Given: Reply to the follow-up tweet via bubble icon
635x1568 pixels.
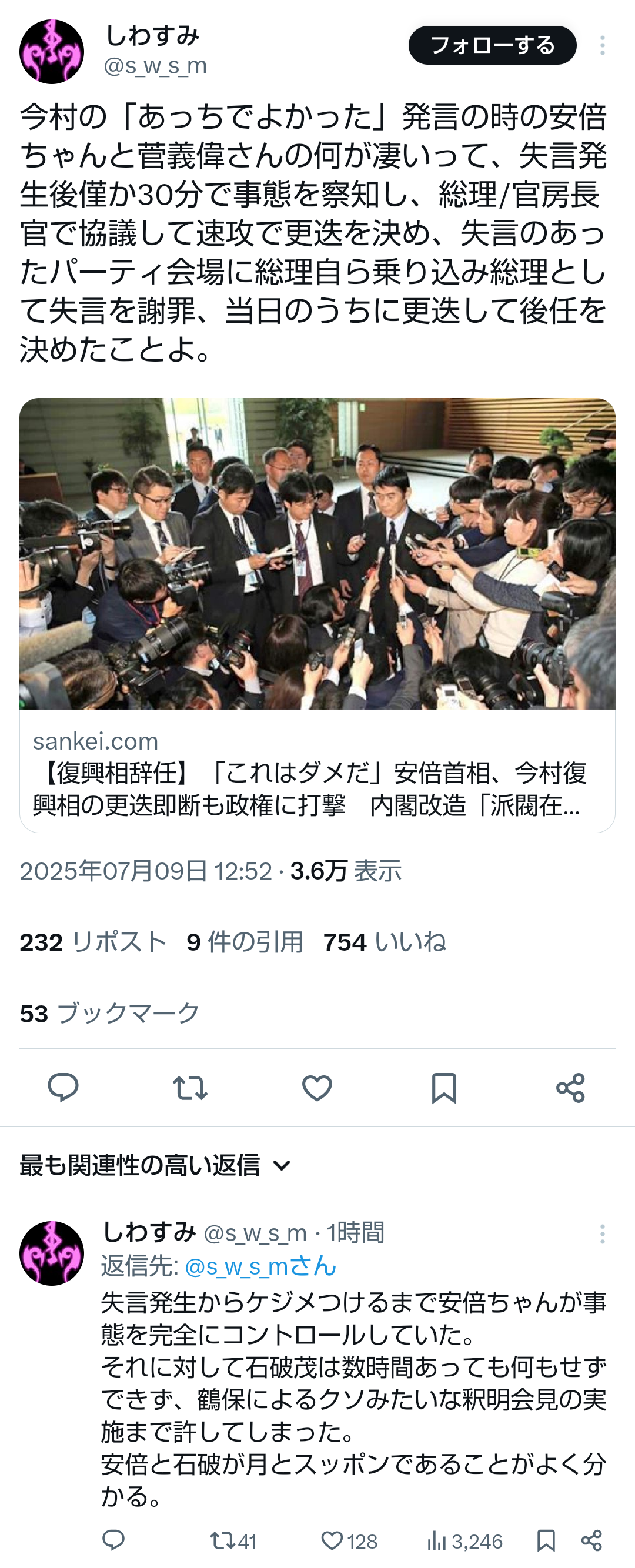Looking at the screenshot, I should pos(113,1540).
